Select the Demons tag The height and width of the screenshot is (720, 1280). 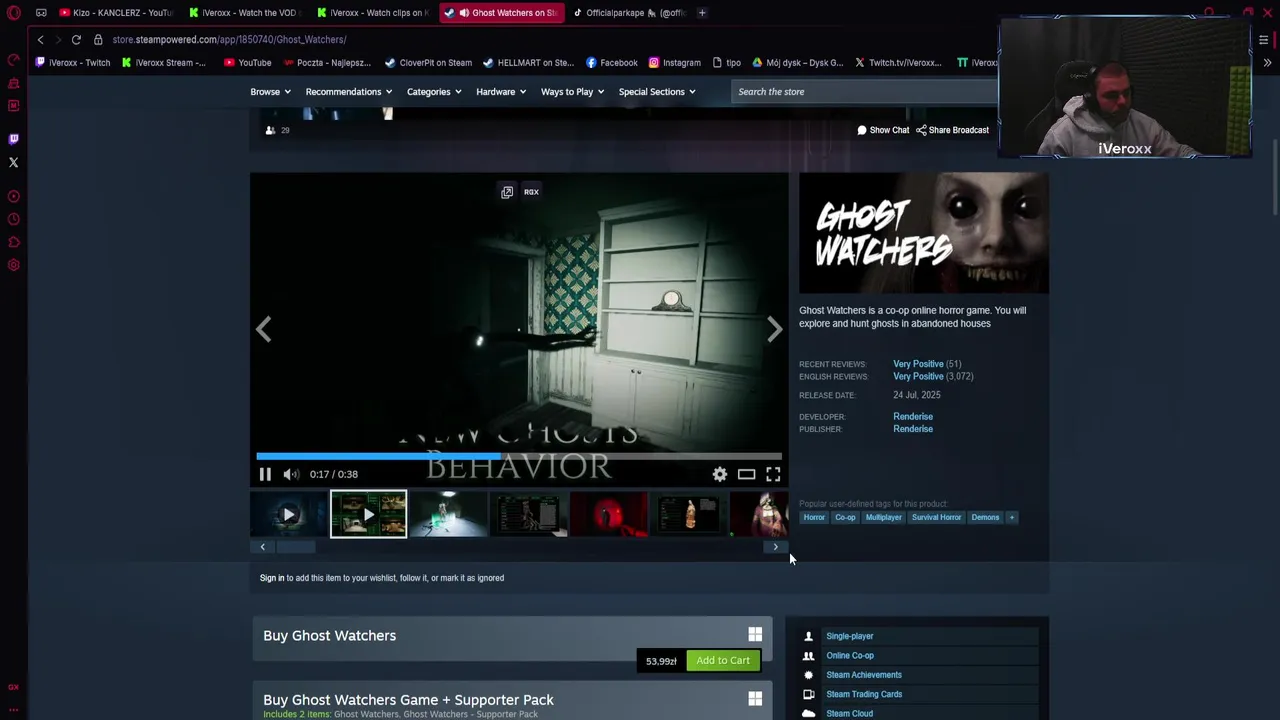pyautogui.click(x=985, y=517)
